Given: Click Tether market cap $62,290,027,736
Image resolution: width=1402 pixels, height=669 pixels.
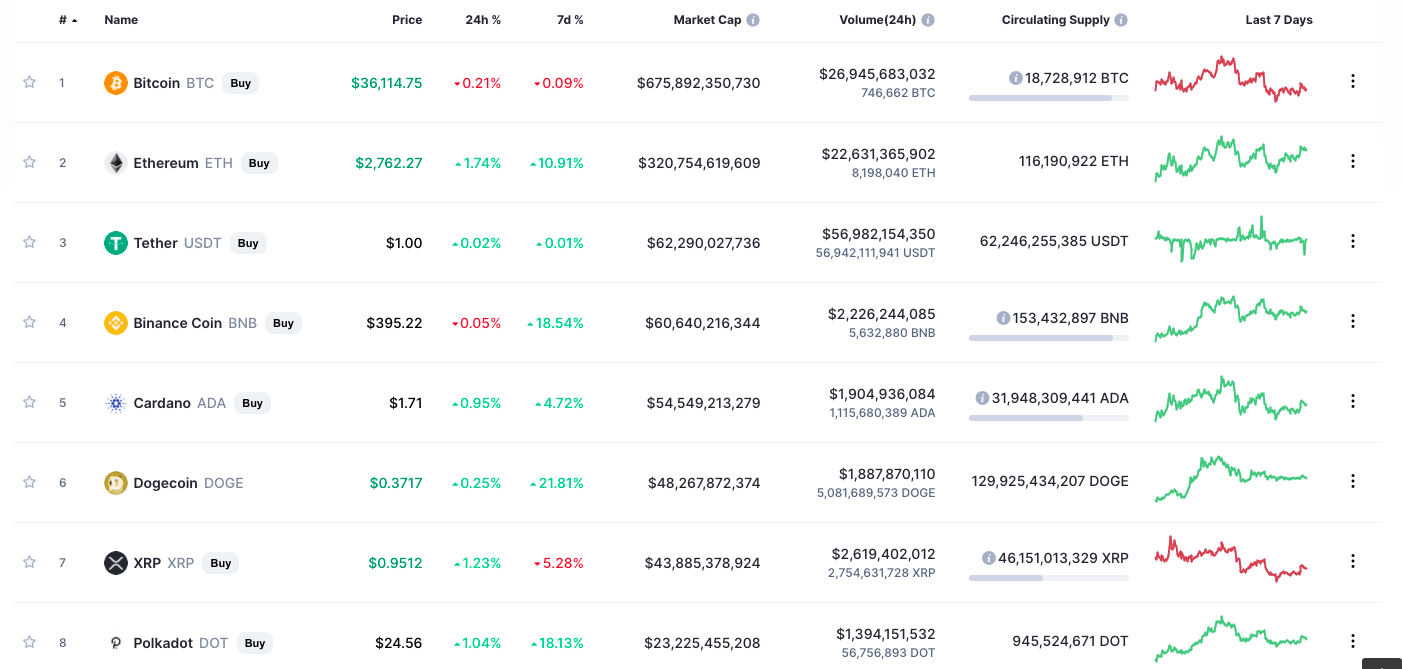Looking at the screenshot, I should (703, 243).
